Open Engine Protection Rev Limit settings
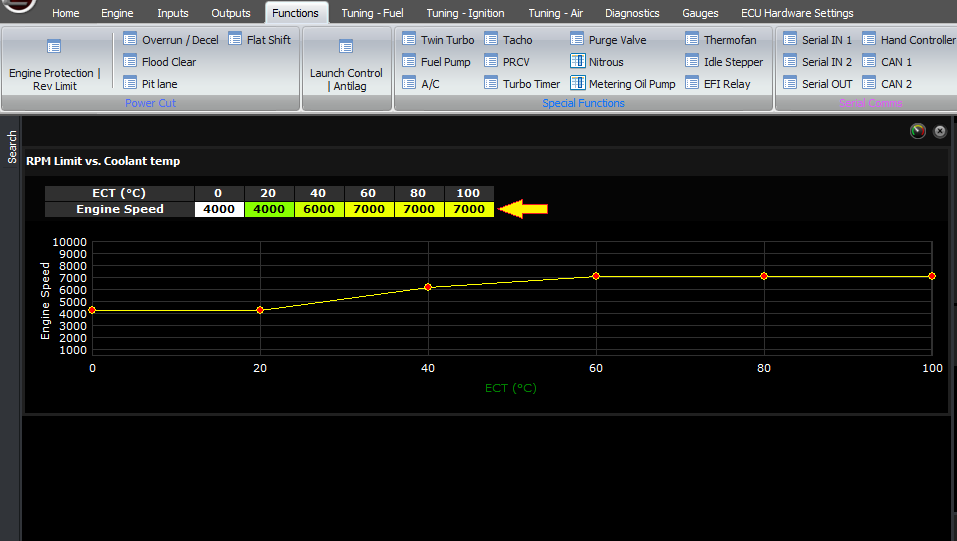The height and width of the screenshot is (541, 957). tap(54, 65)
